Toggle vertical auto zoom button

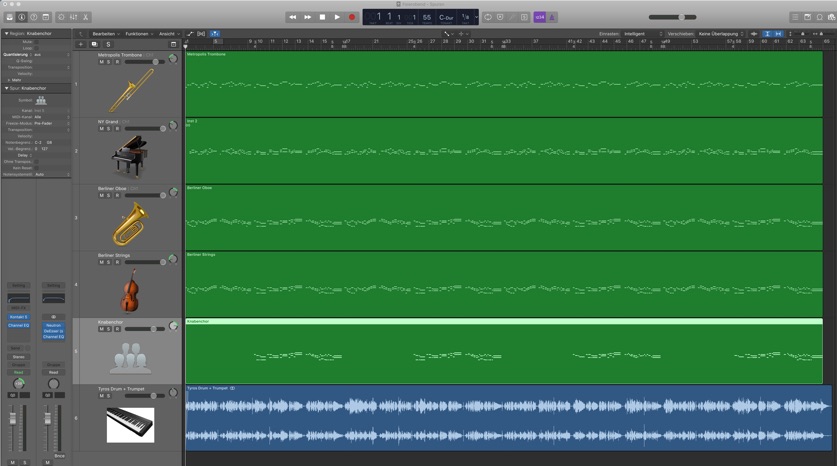[x=767, y=34]
